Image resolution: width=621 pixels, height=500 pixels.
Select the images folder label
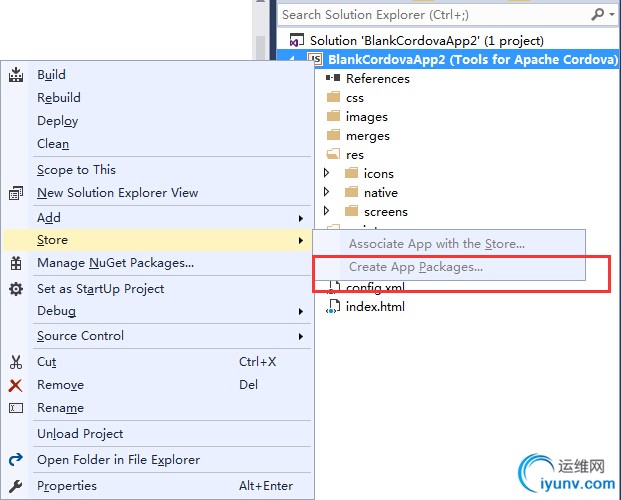tap(366, 117)
